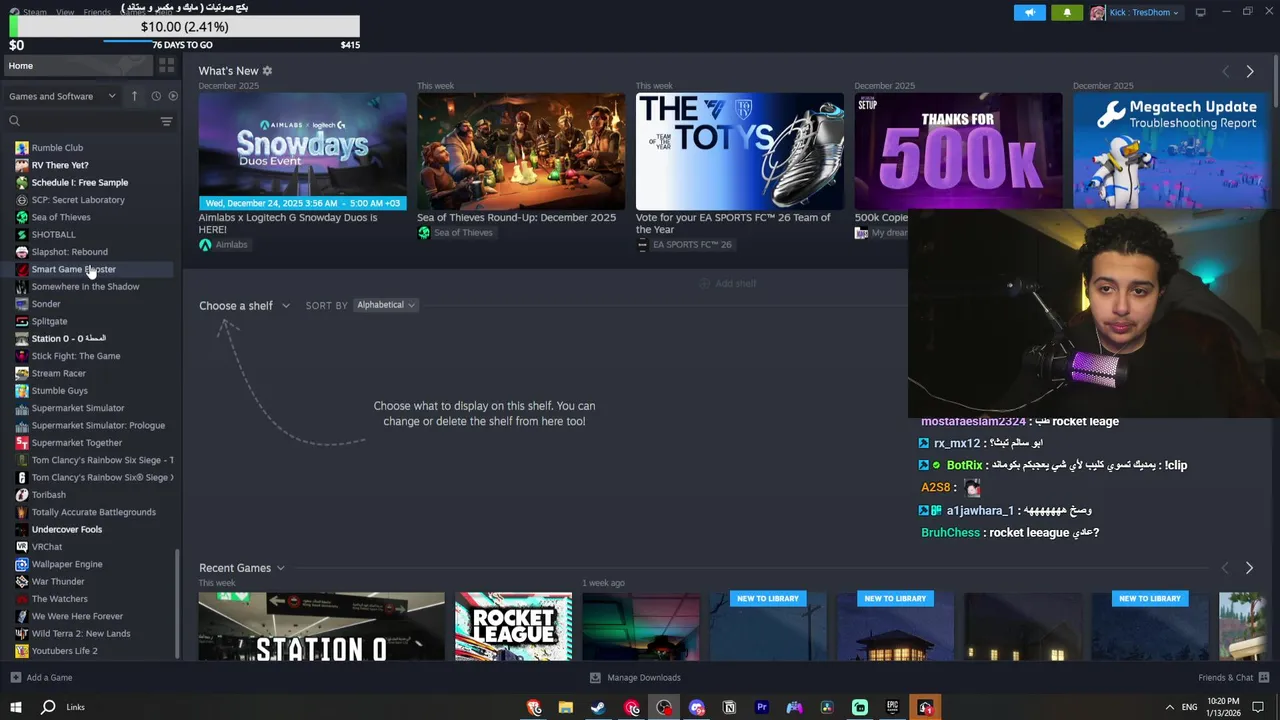Open Sea of Thieves Round-Up December article
The height and width of the screenshot is (720, 1280).
click(516, 217)
